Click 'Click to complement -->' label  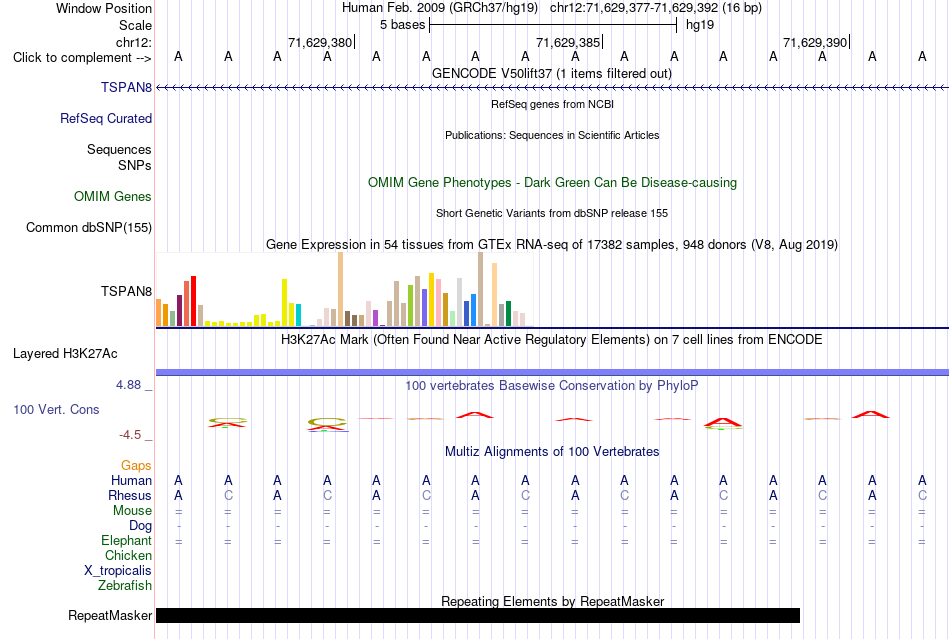(82, 58)
